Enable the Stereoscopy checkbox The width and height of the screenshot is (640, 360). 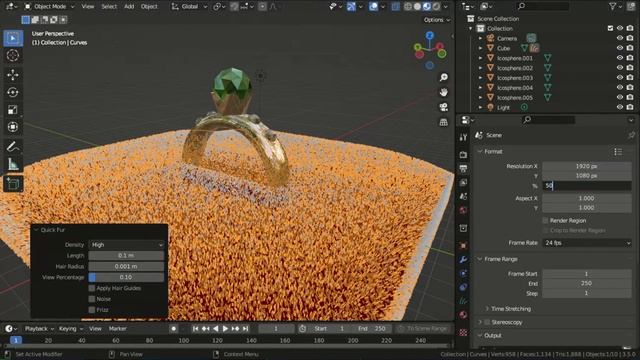click(x=487, y=322)
